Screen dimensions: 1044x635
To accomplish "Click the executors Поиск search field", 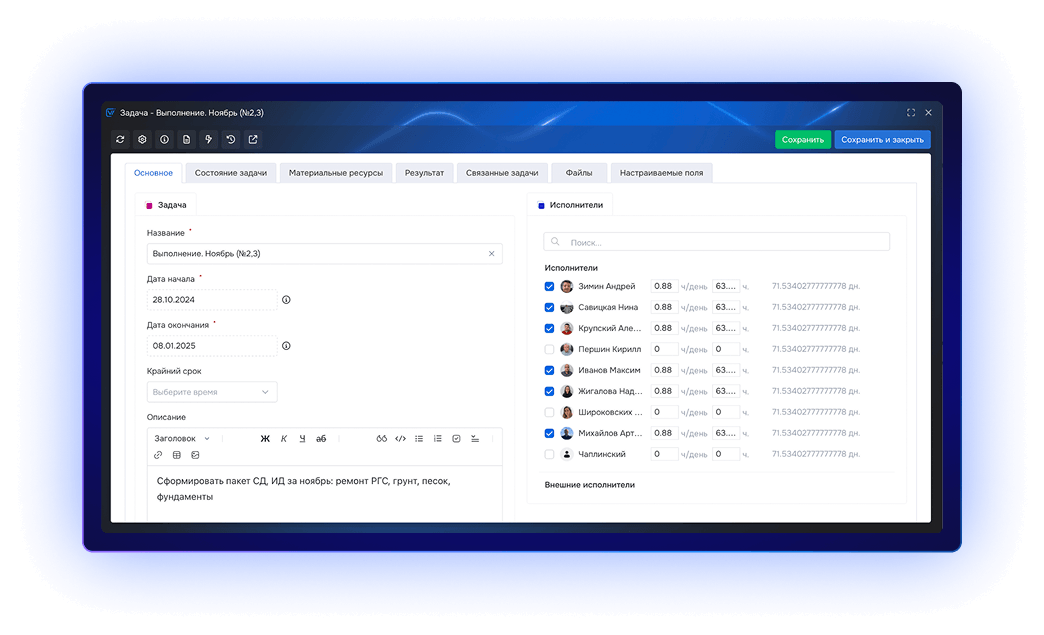I will 716,242.
